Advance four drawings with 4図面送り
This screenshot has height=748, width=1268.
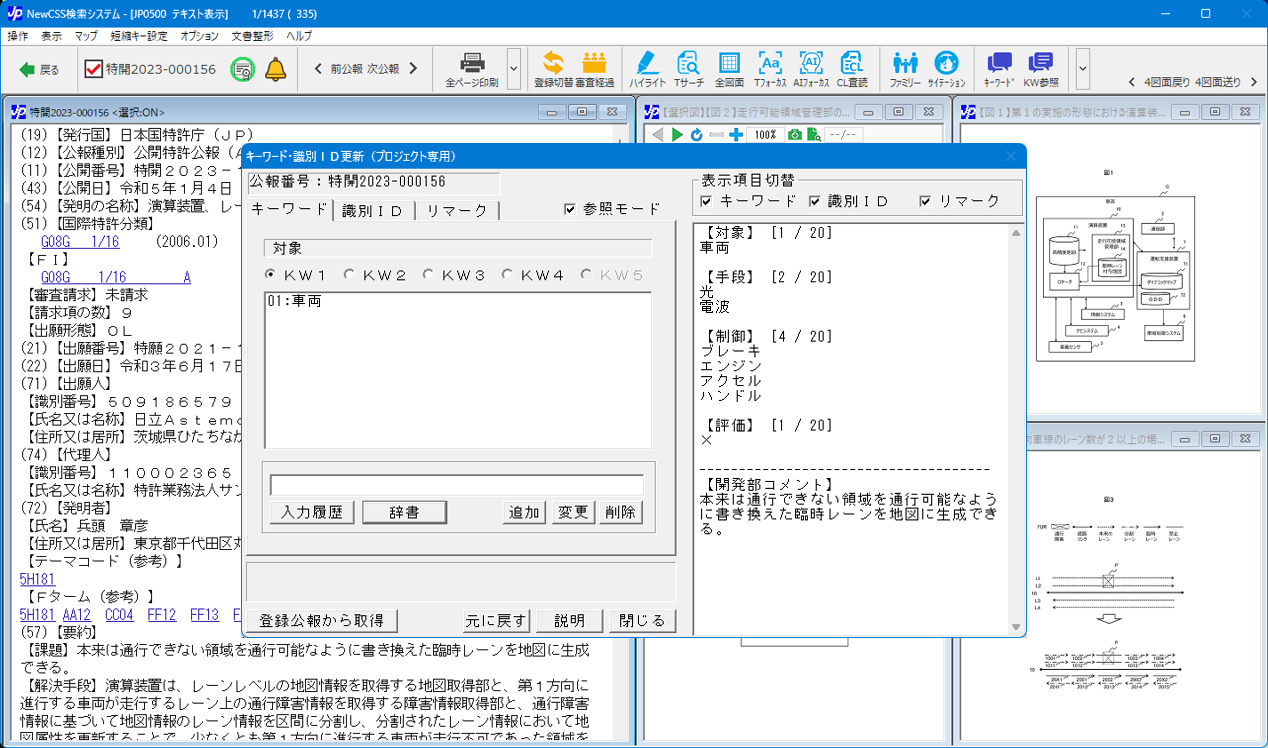pos(1226,82)
